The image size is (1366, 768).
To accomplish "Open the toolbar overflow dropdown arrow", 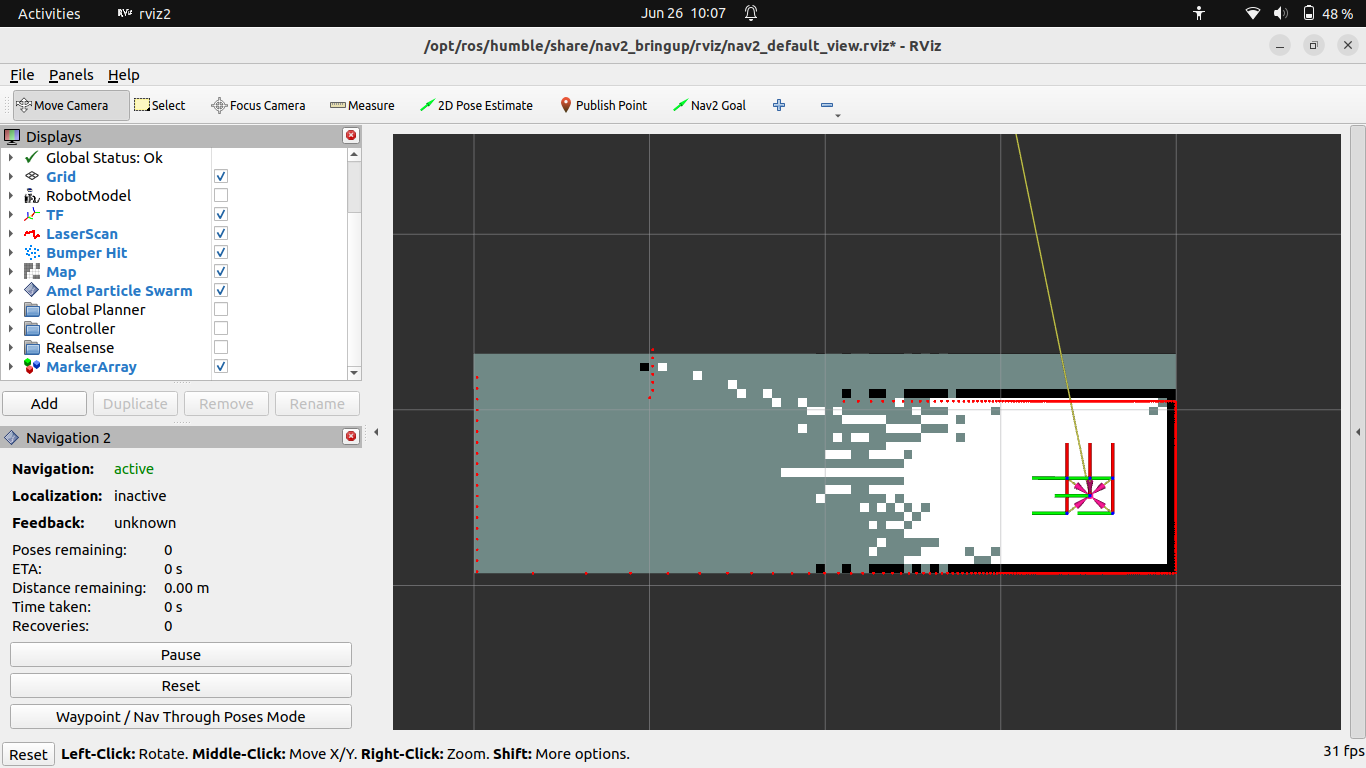I will (836, 113).
